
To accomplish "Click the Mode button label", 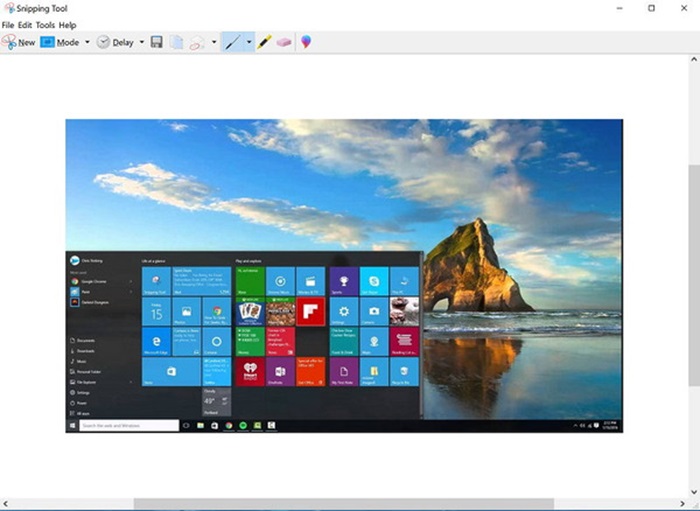I will click(x=67, y=42).
